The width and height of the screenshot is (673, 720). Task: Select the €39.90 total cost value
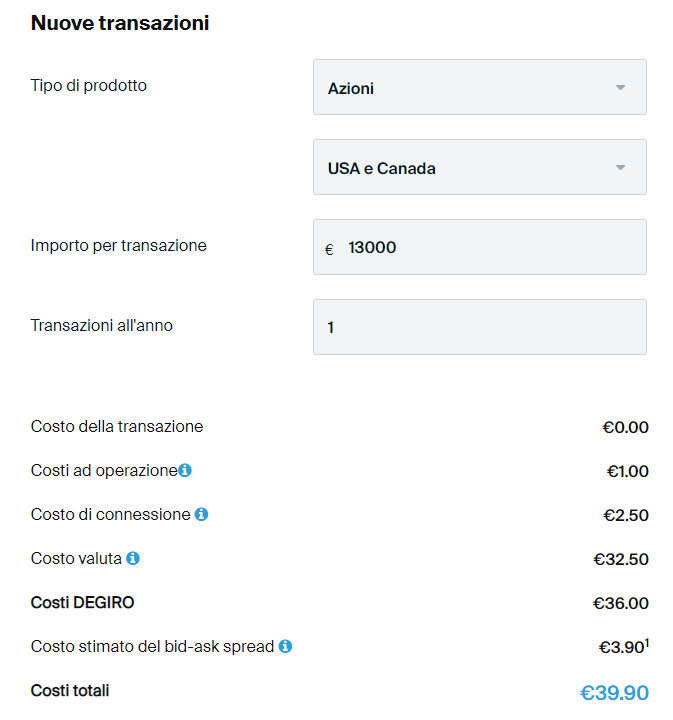614,693
